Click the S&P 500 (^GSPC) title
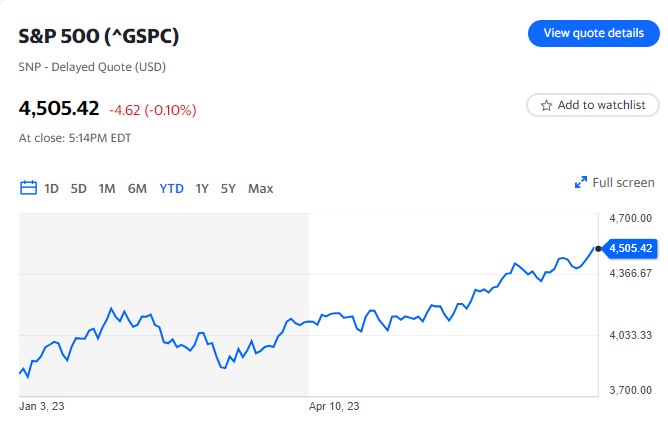Image resolution: width=668 pixels, height=428 pixels. [100, 37]
